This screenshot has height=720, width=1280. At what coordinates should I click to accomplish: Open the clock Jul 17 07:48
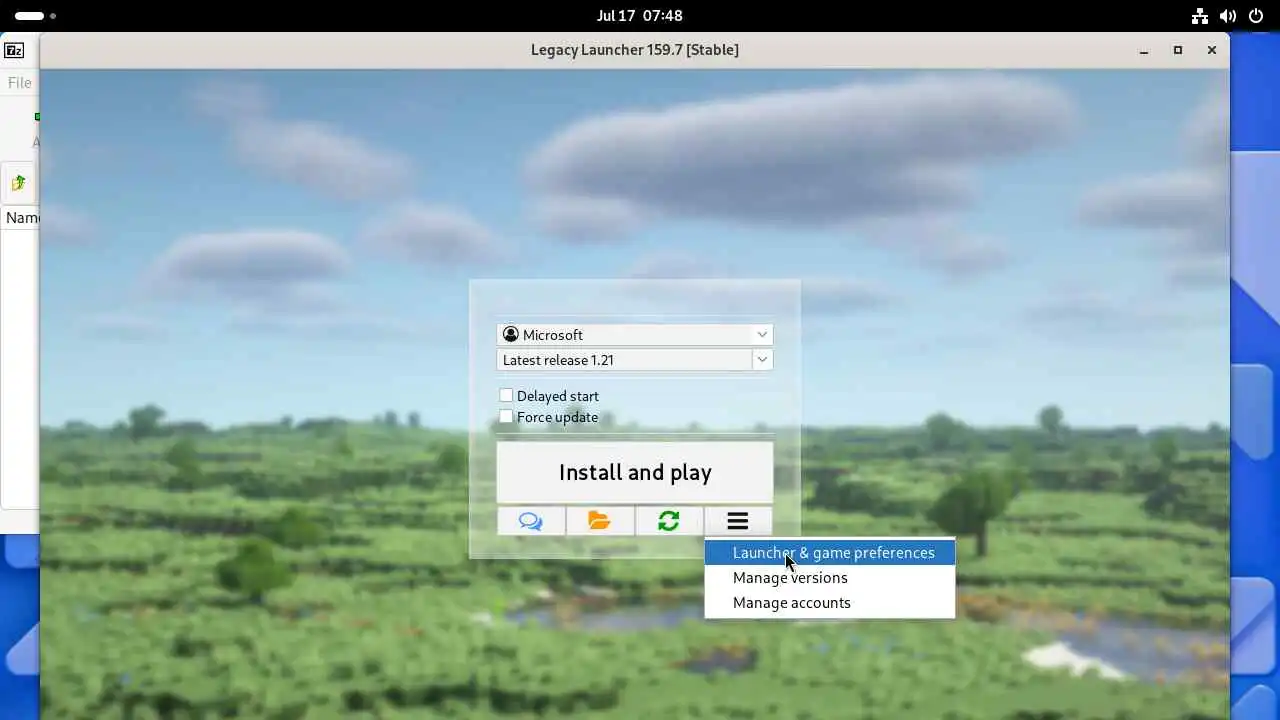click(640, 16)
